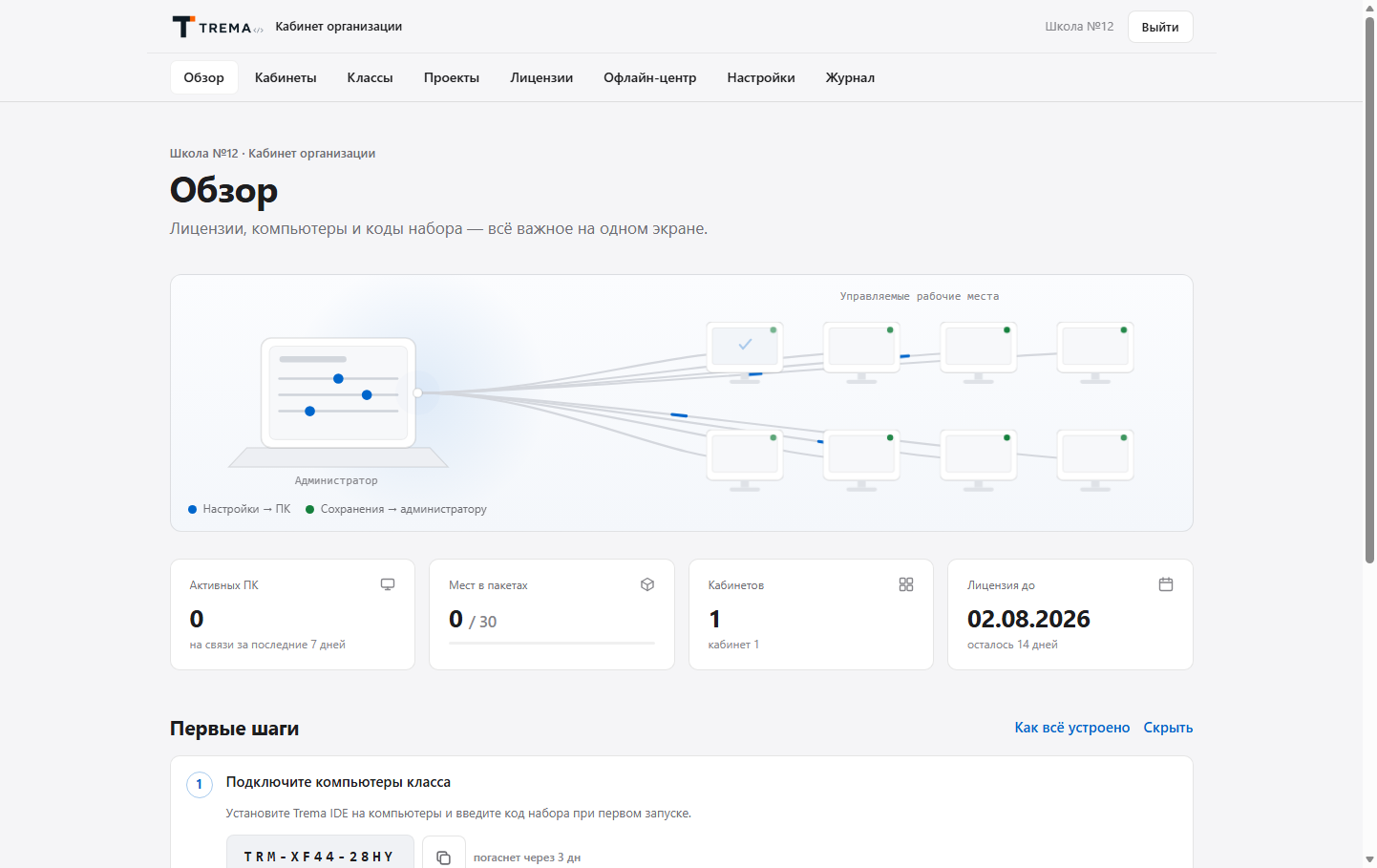
Task: Open the Как всё устроено link
Action: click(1072, 728)
